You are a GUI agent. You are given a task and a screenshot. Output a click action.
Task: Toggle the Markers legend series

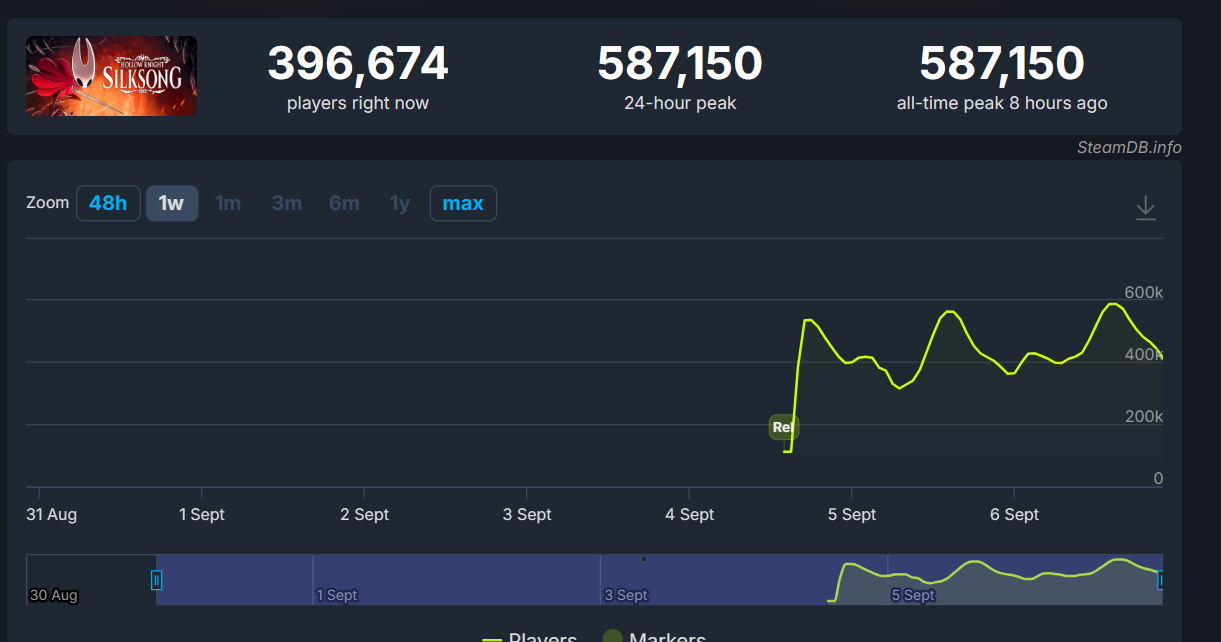click(x=653, y=638)
